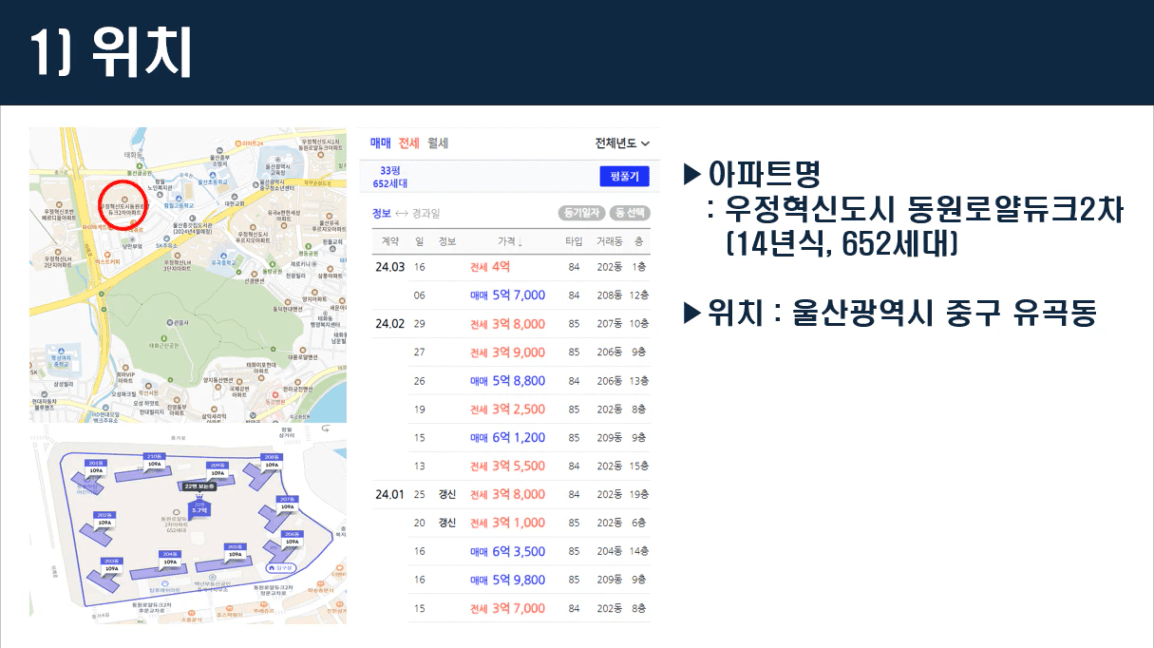Click the 함월고등학교 school icon
The height and width of the screenshot is (648, 1154).
point(178,199)
